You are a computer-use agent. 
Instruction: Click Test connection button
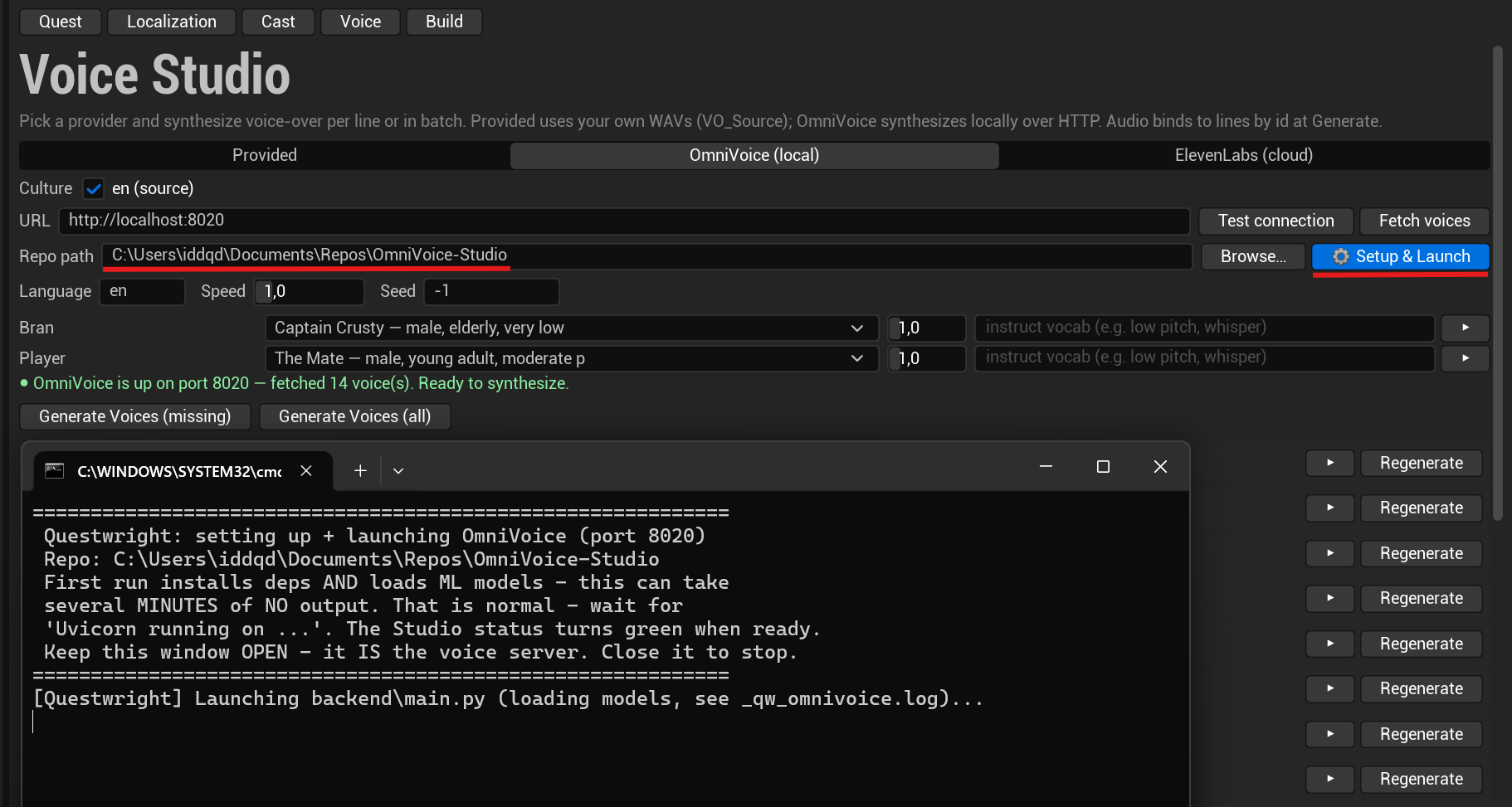click(1275, 221)
